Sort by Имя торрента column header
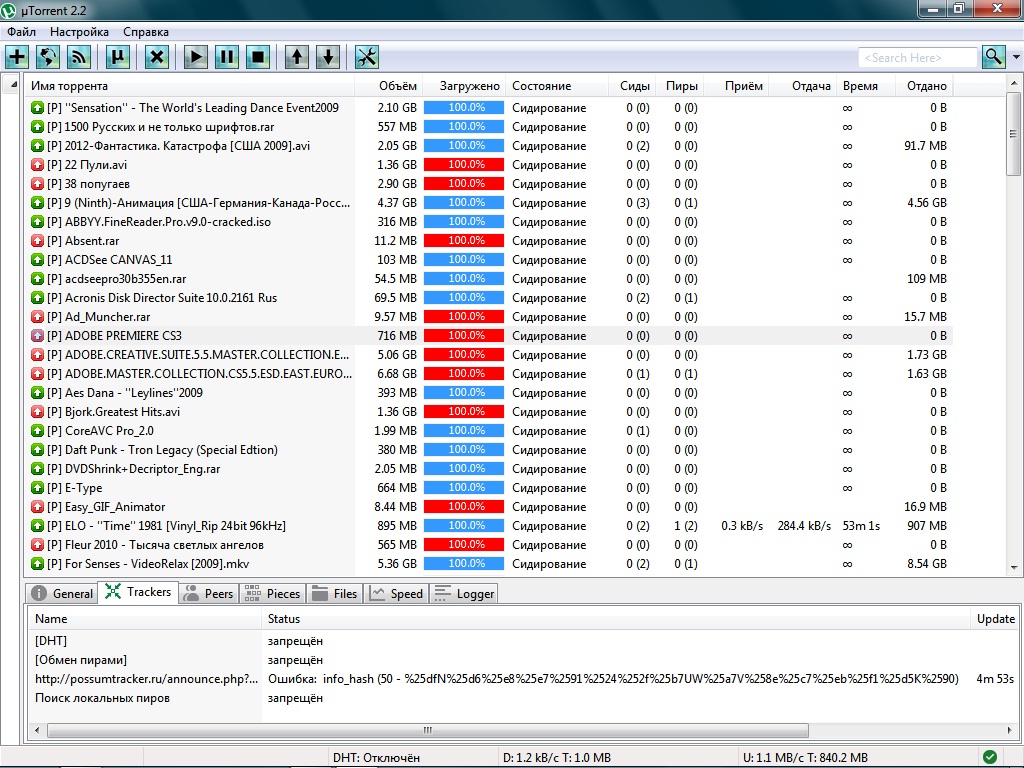This screenshot has height=768, width=1024. coord(189,86)
